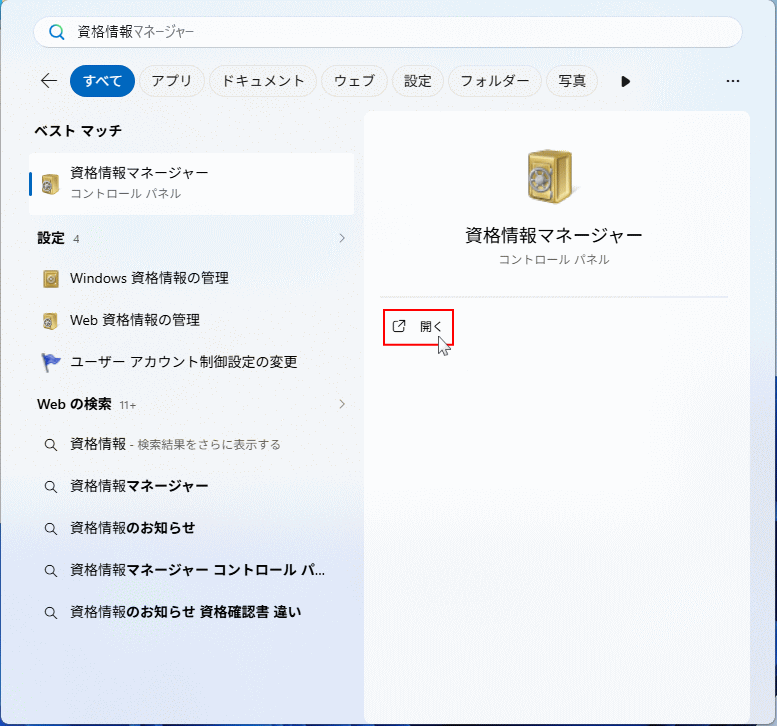Image resolution: width=777 pixels, height=726 pixels.
Task: Select web suggestion 資格情報のお知らせ
Action: 191,529
